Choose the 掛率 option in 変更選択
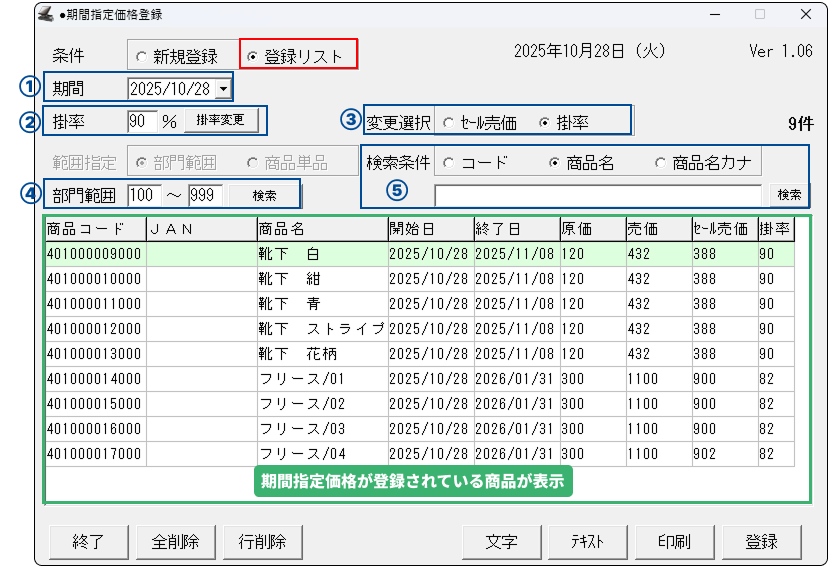 [544, 122]
